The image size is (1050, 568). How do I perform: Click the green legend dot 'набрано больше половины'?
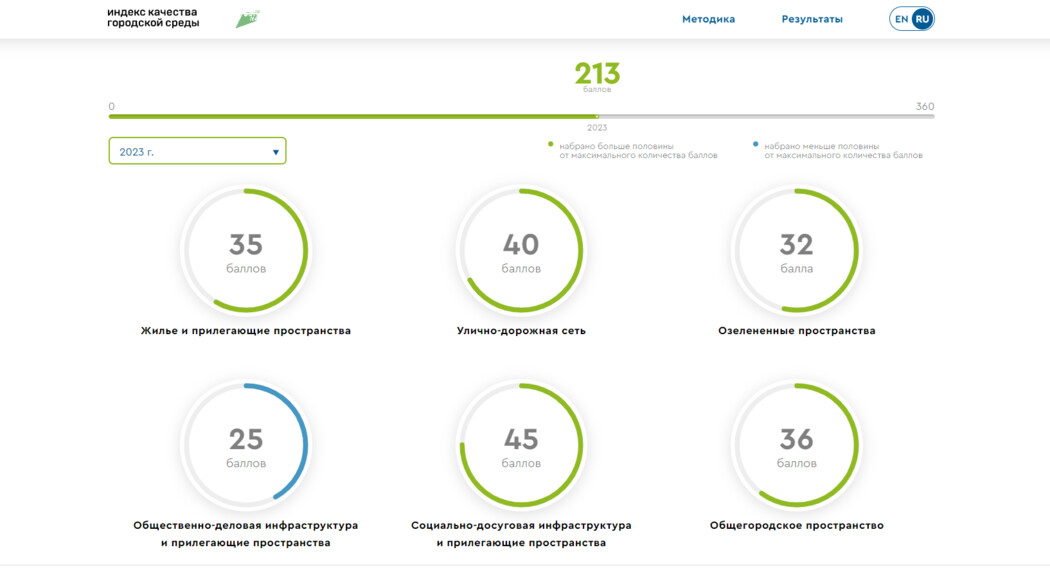click(x=550, y=144)
